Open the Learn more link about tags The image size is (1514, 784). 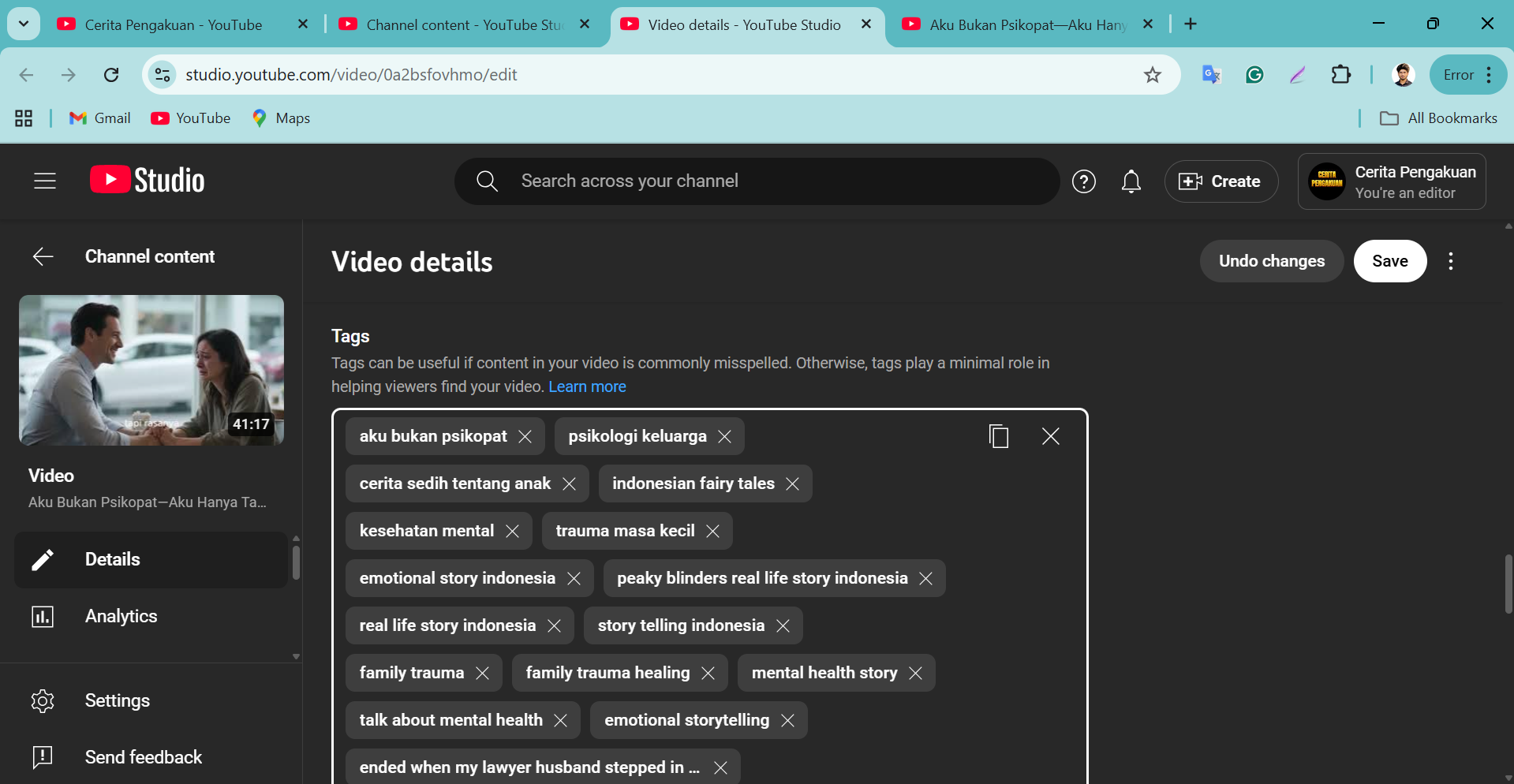click(x=587, y=386)
